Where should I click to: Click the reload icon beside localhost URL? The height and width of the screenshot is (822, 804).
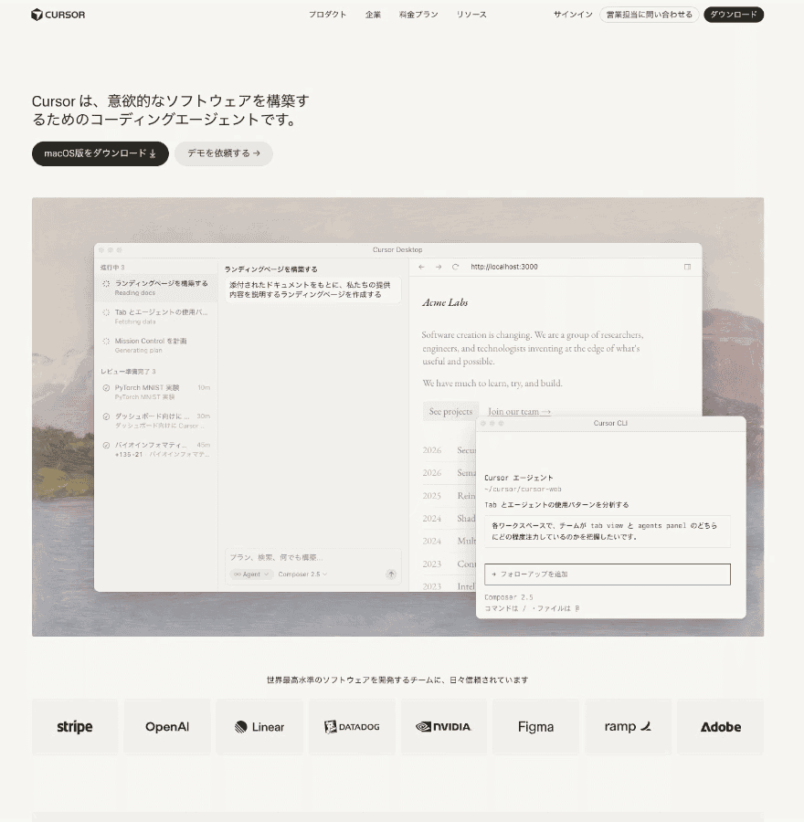coord(455,267)
